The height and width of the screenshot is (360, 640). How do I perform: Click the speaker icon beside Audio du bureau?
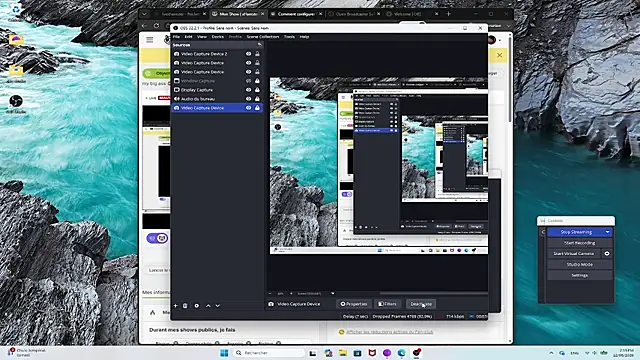[176, 99]
